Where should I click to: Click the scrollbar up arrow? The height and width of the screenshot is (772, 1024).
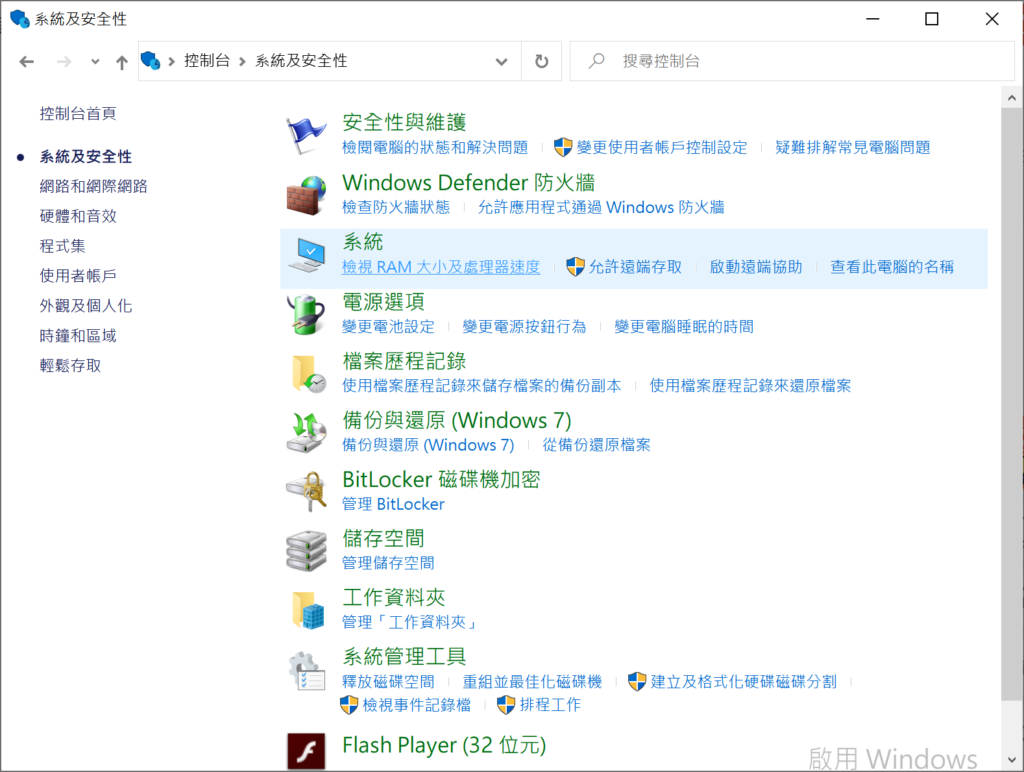1012,98
